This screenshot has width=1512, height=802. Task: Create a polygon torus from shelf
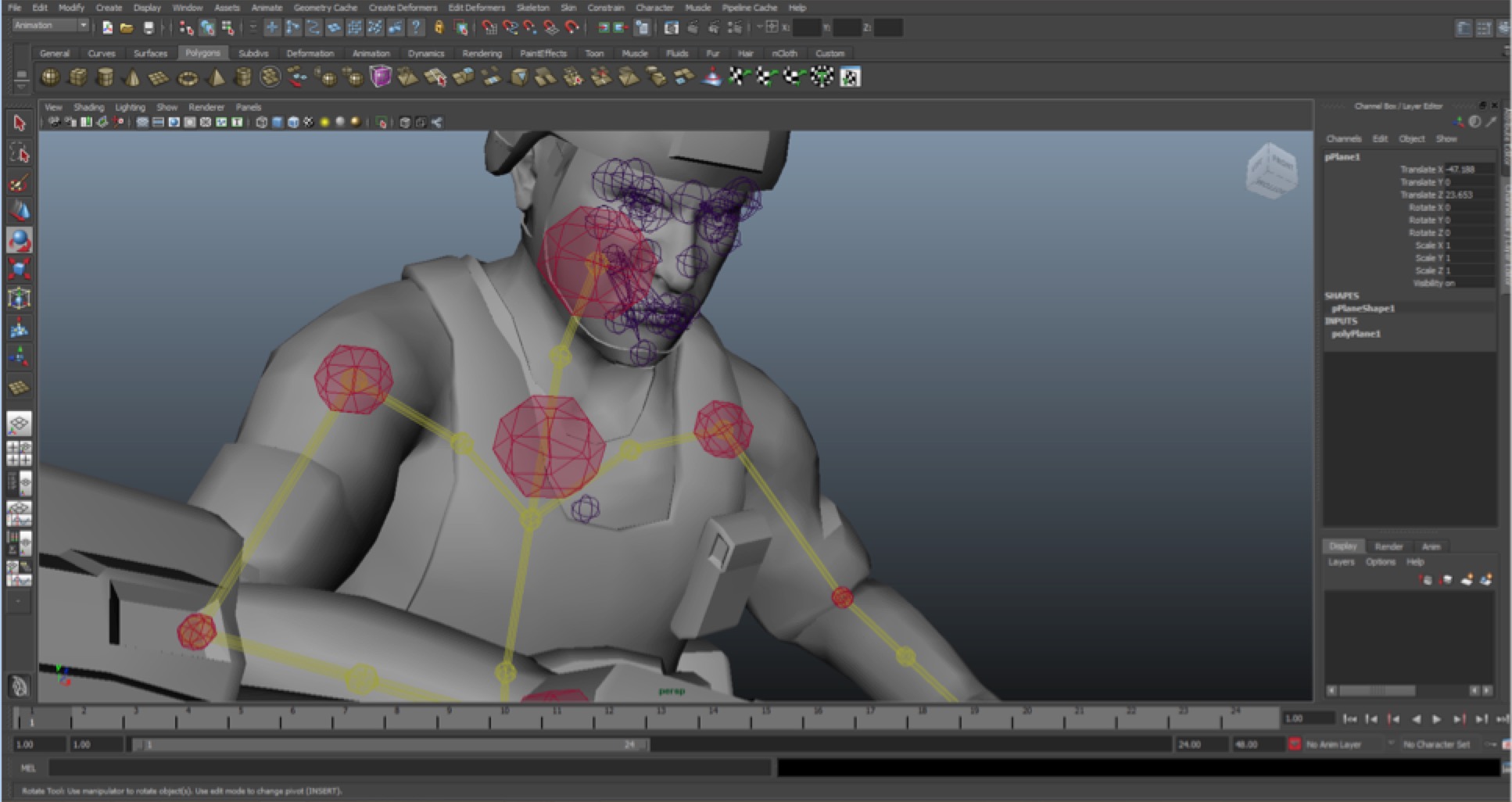[x=188, y=77]
